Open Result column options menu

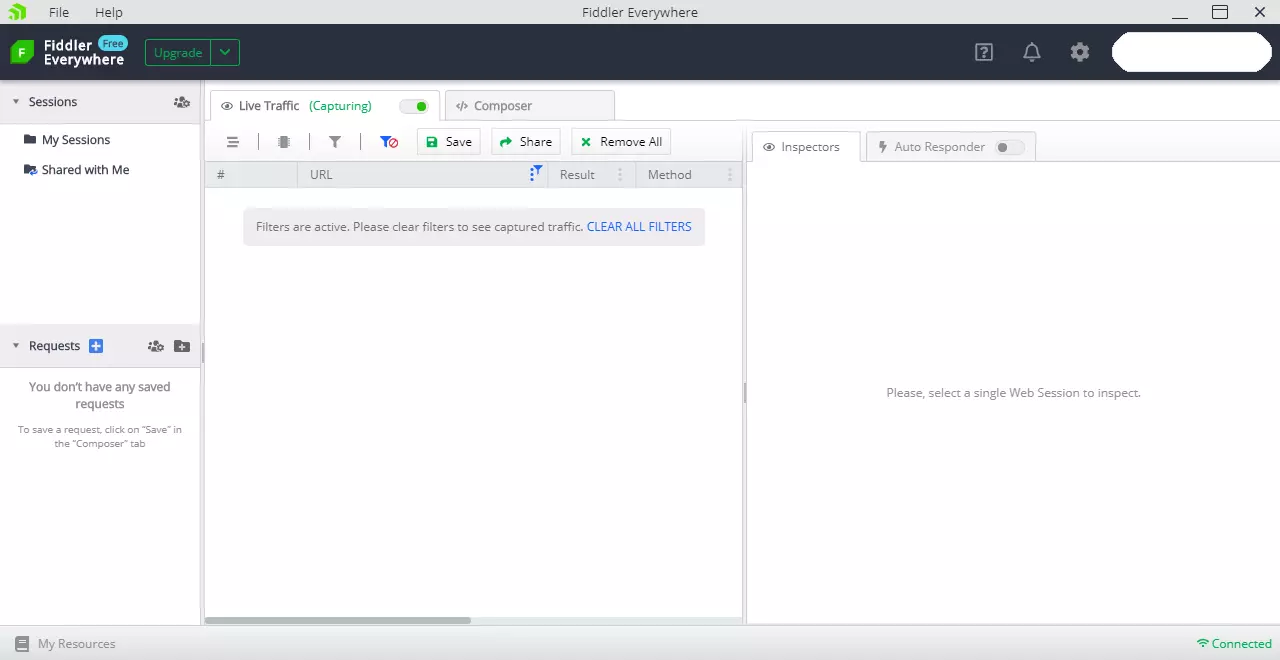click(x=620, y=175)
